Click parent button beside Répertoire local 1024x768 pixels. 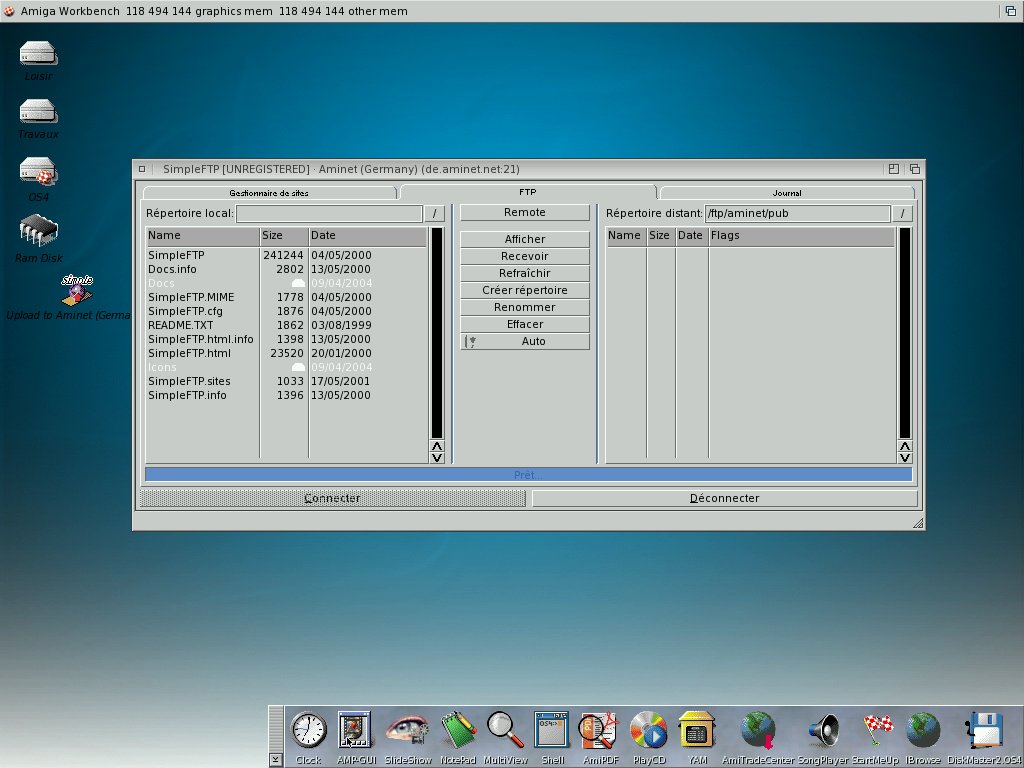(x=434, y=214)
